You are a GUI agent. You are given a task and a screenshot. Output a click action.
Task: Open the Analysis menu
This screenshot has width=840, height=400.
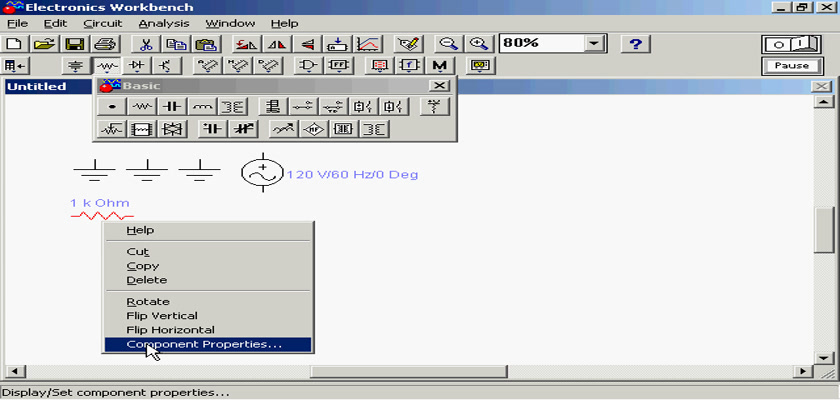pos(164,24)
